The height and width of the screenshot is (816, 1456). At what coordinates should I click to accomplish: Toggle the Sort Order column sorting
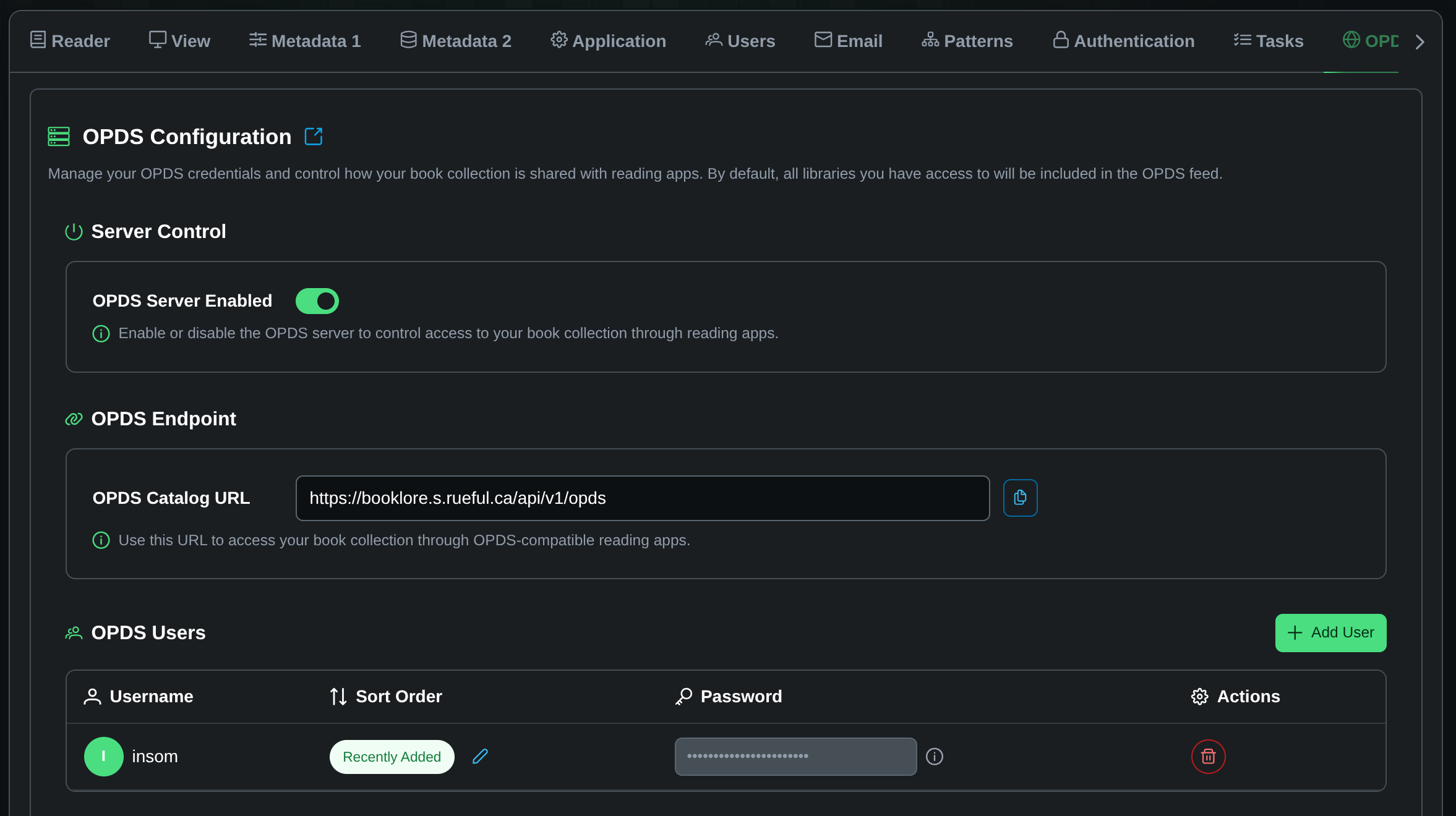[x=338, y=696]
